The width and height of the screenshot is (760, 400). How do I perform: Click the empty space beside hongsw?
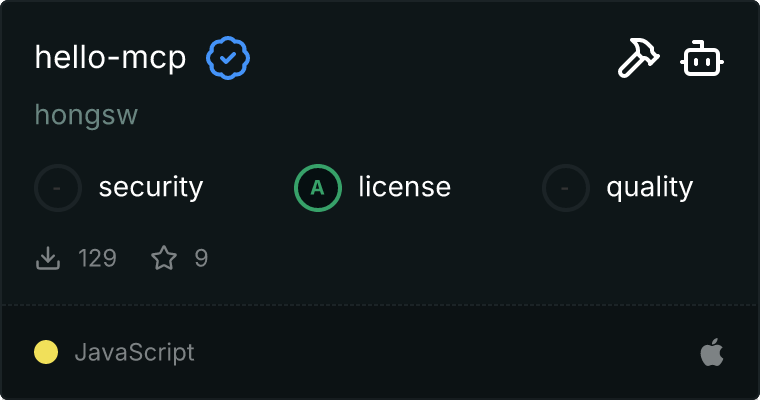pos(400,115)
